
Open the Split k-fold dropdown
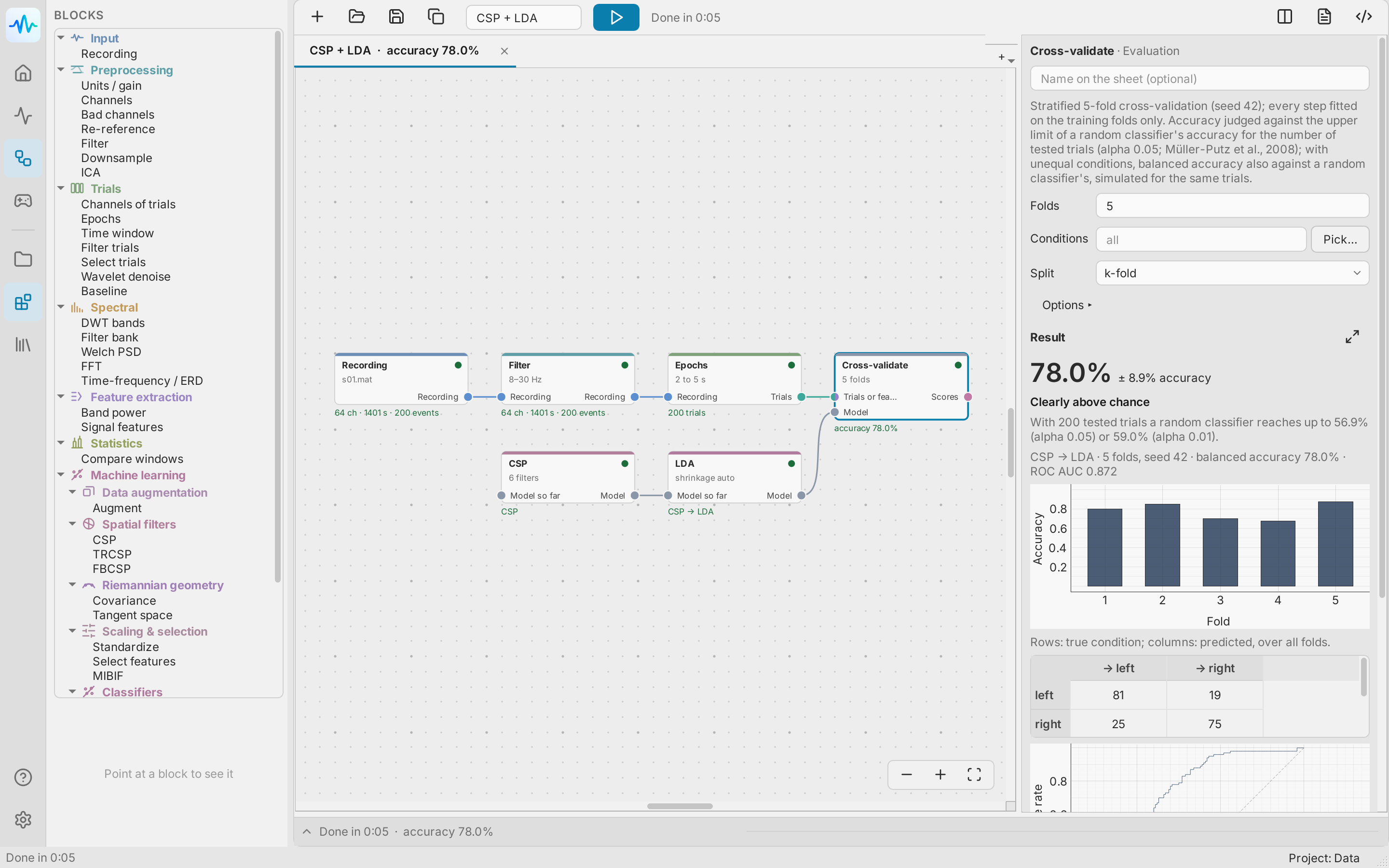point(1232,273)
